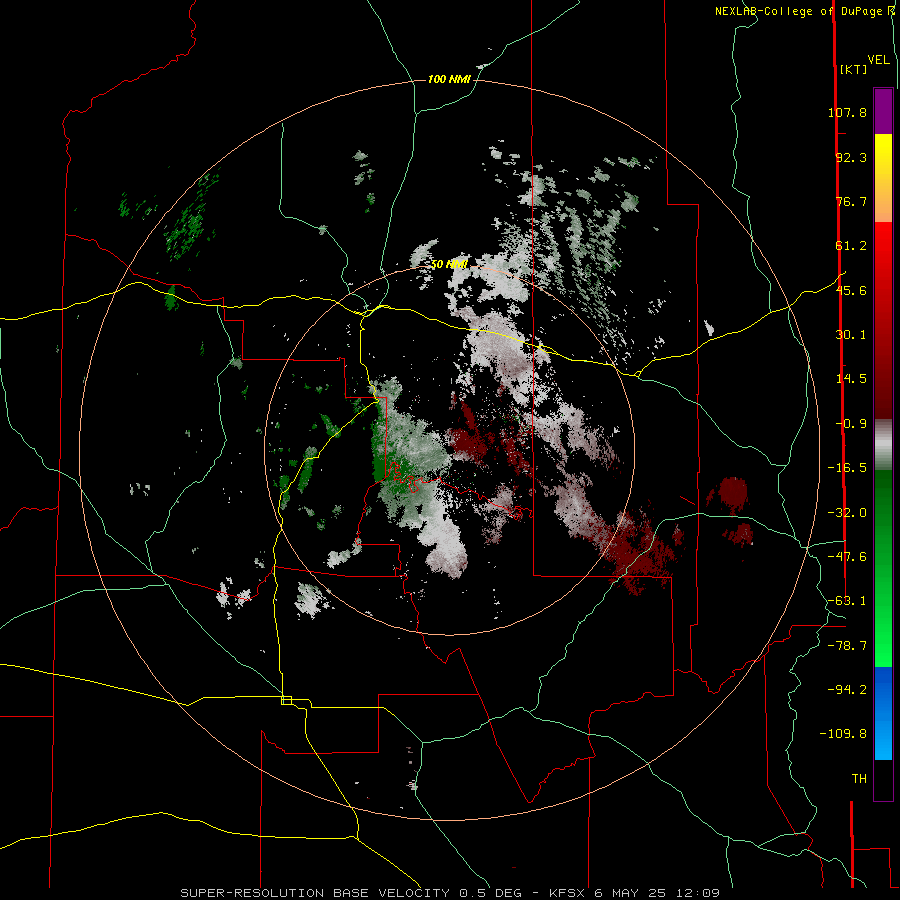Screen dimensions: 900x900
Task: Click the Super-Resolution Base Velocity caption
Action: pyautogui.click(x=449, y=893)
